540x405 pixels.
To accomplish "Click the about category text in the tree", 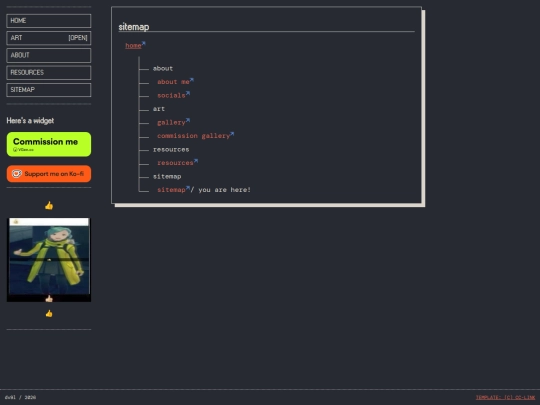I will pos(163,69).
